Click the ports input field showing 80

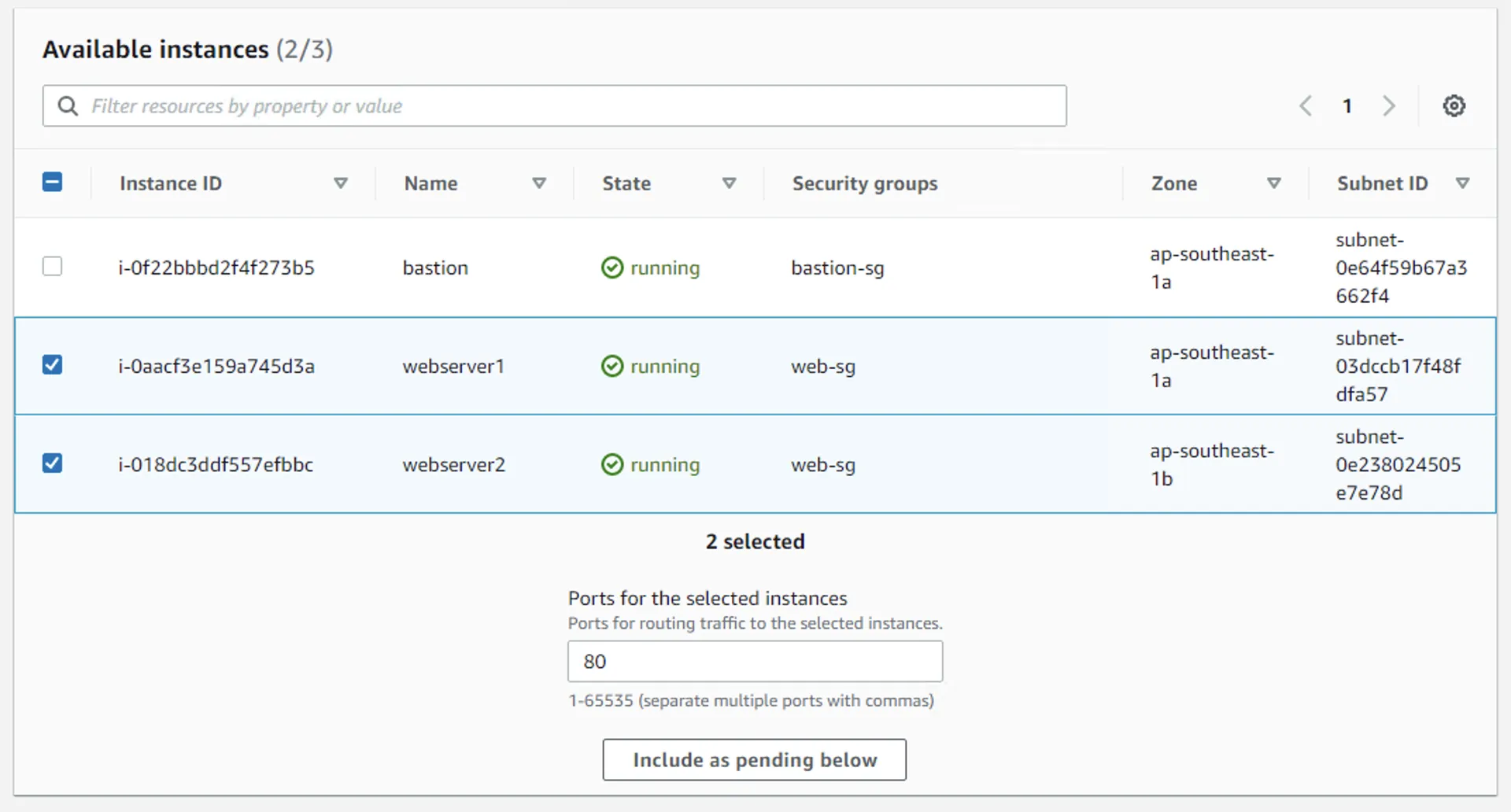pyautogui.click(x=754, y=661)
